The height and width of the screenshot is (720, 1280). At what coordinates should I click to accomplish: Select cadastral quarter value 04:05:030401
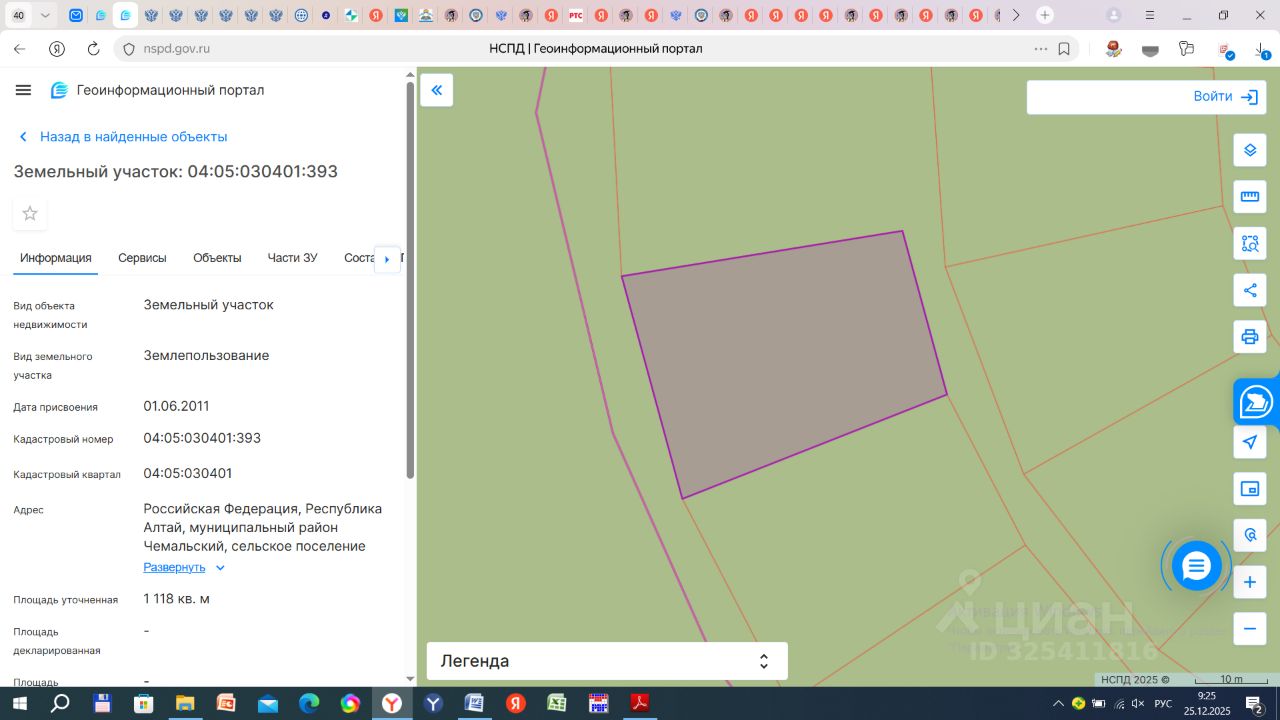click(188, 473)
